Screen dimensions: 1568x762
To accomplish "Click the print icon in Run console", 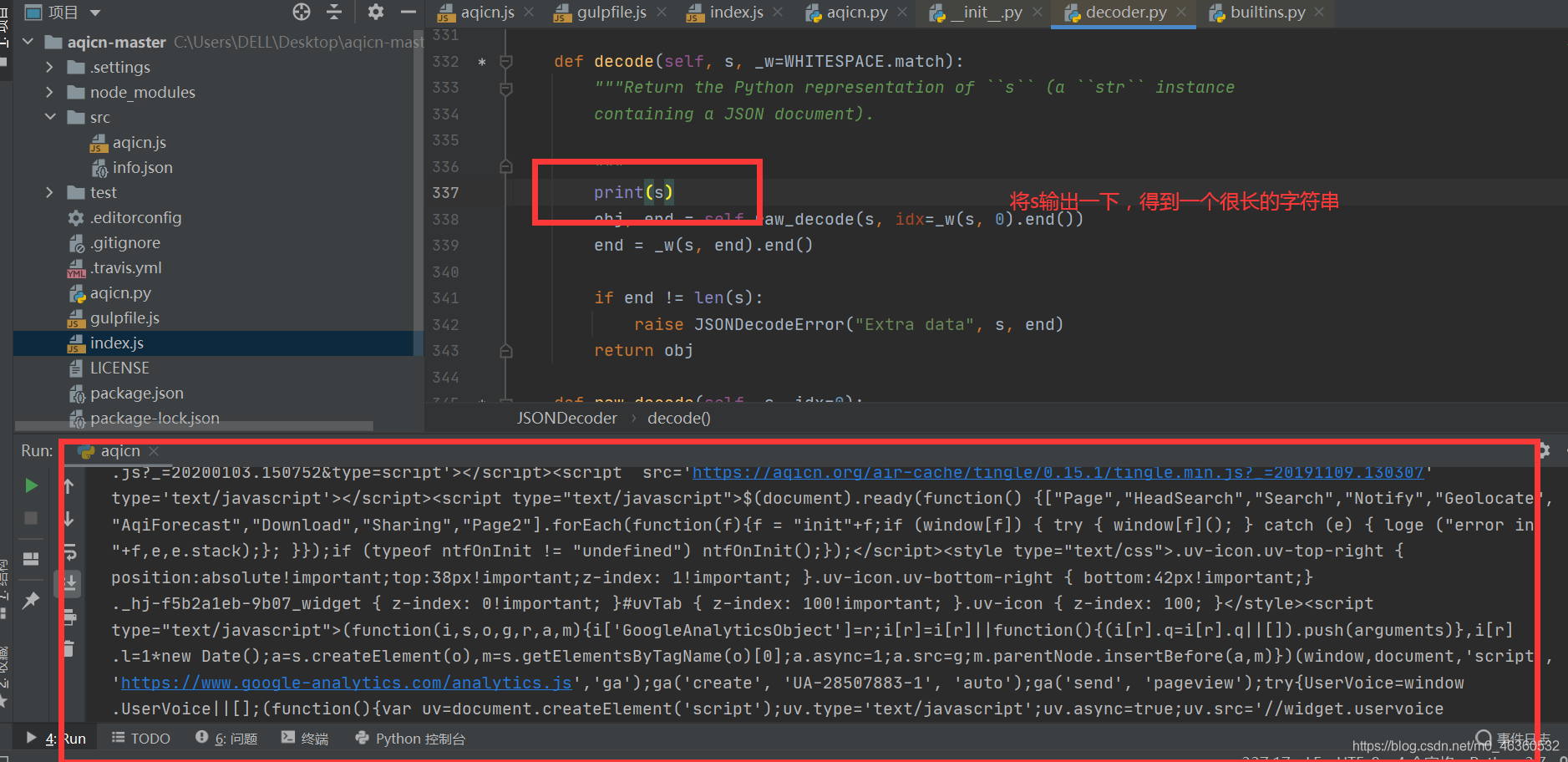I will 69,617.
